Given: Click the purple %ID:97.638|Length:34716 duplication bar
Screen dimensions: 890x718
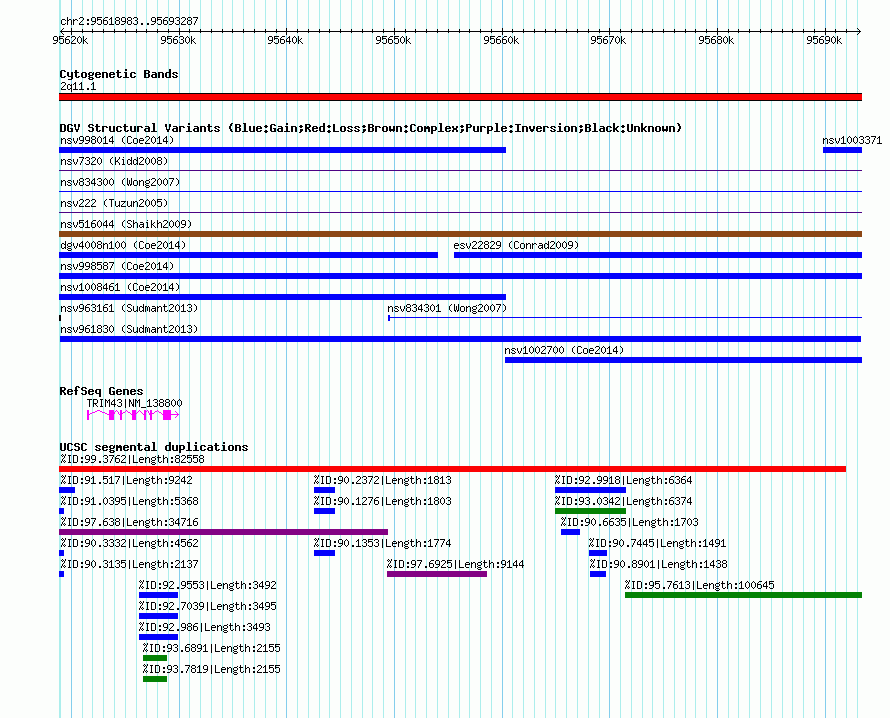Looking at the screenshot, I should [x=224, y=532].
